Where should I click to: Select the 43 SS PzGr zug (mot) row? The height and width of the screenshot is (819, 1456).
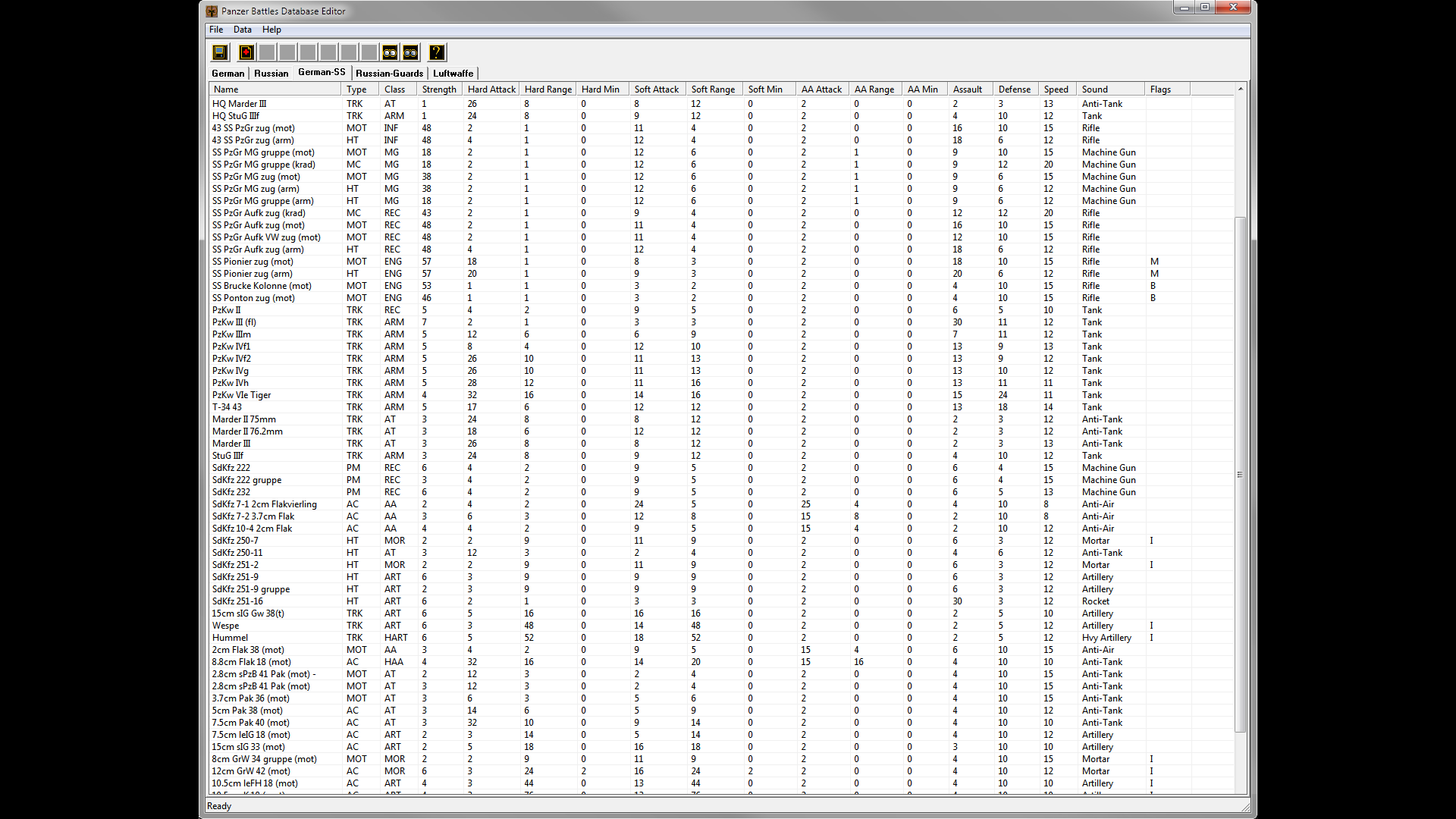click(722, 128)
